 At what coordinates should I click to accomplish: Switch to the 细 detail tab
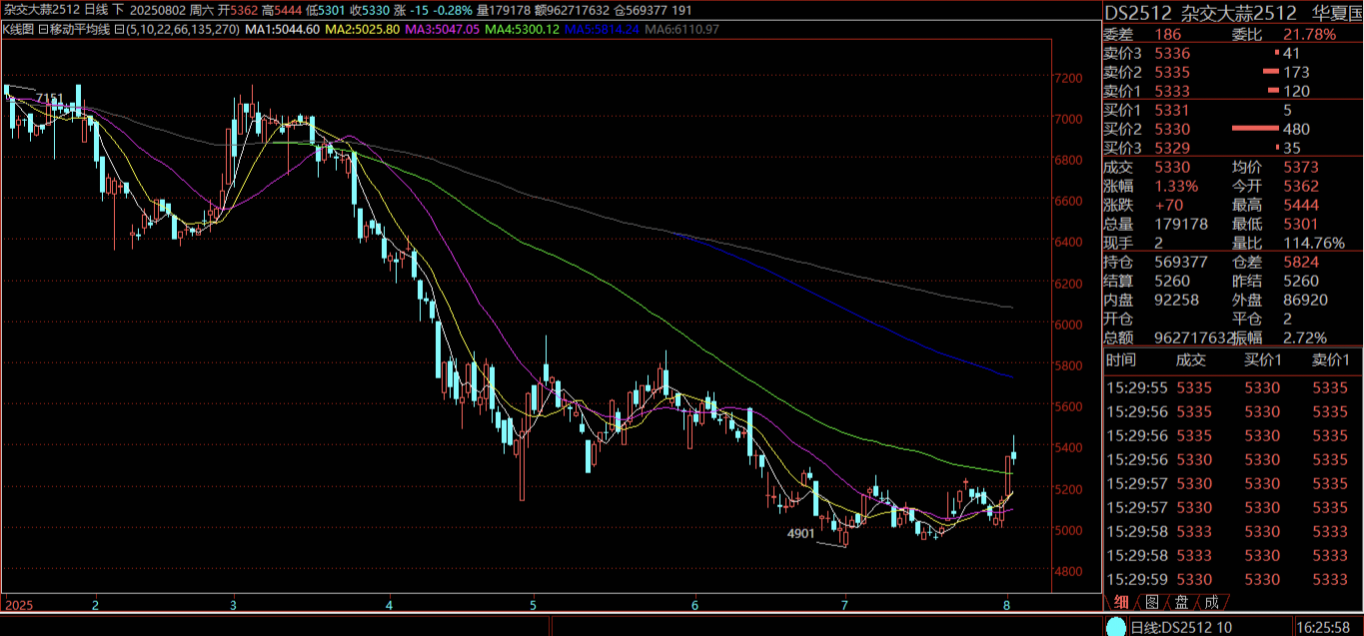1122,602
